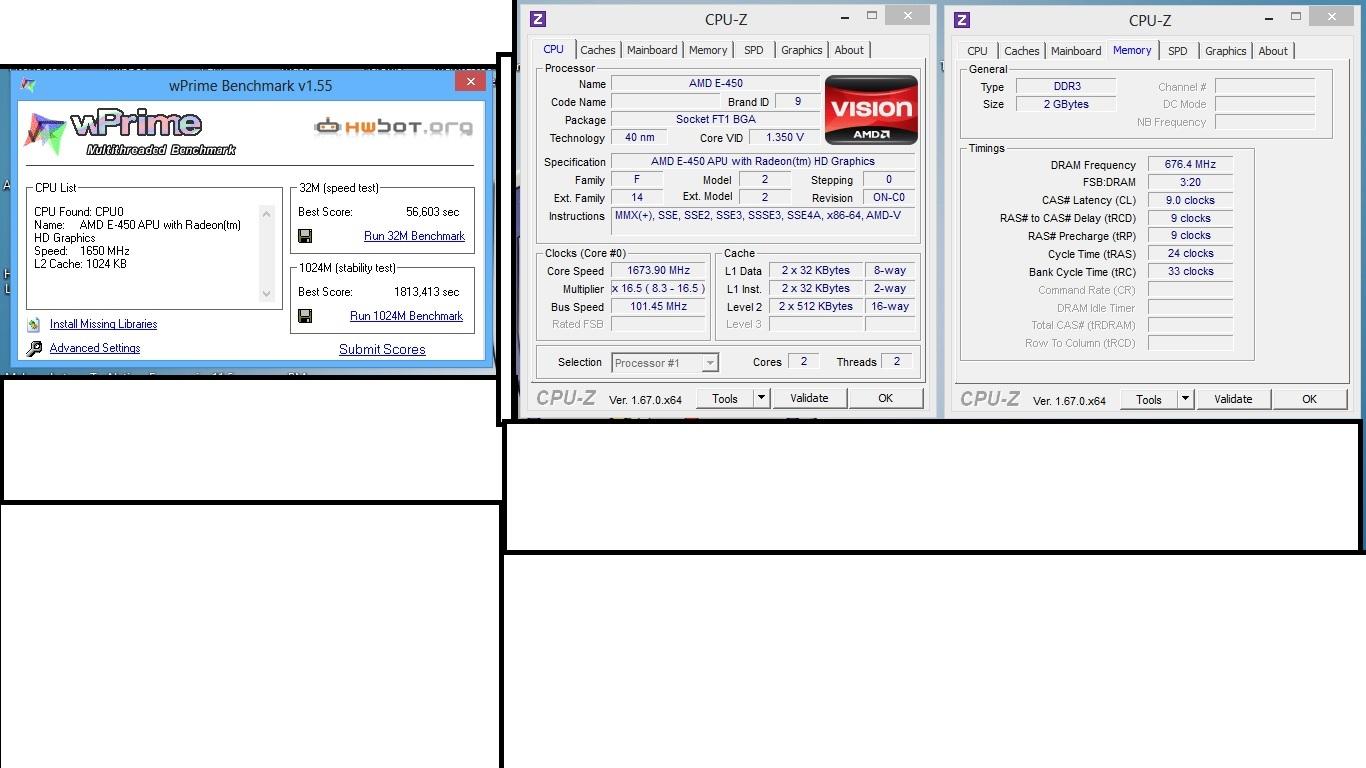Open the Graphics tab in the left CPU-Z window
Screen dimensions: 1366x768
(802, 50)
